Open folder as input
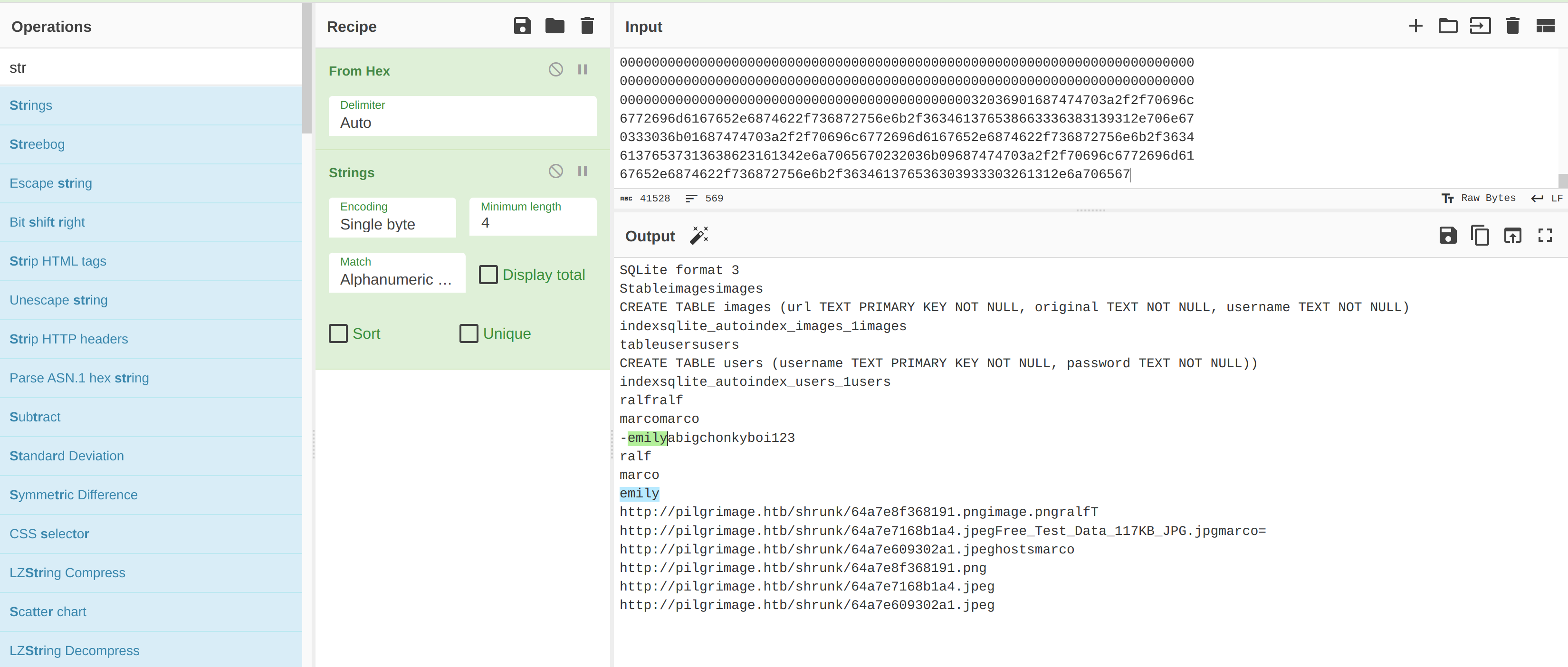The image size is (1568, 667). click(1447, 26)
